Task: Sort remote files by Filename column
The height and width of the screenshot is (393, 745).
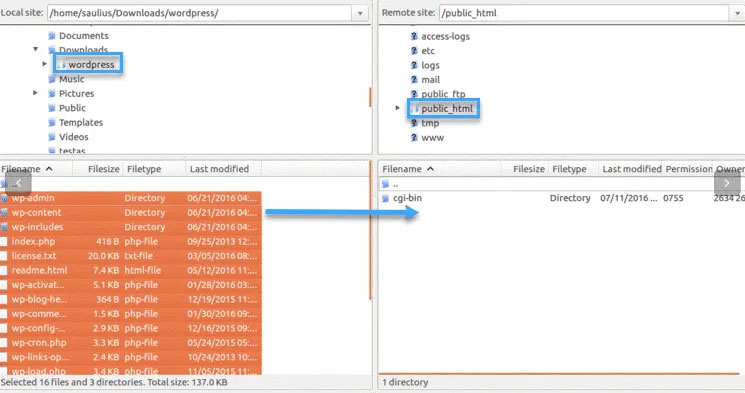Action: (440, 169)
